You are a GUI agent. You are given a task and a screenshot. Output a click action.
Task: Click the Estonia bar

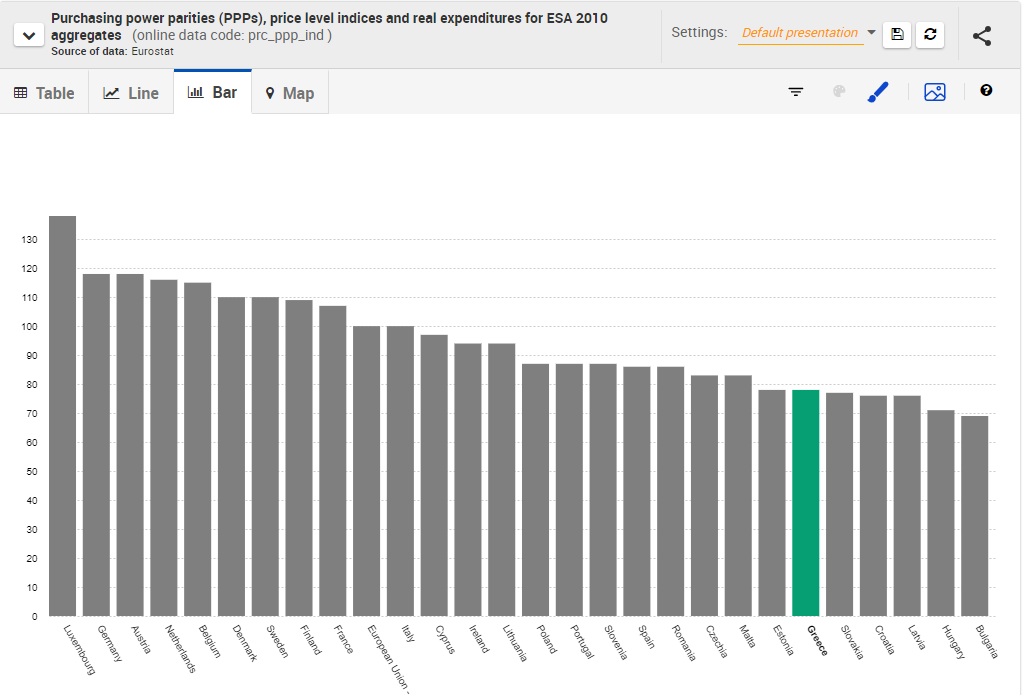pyautogui.click(x=772, y=503)
